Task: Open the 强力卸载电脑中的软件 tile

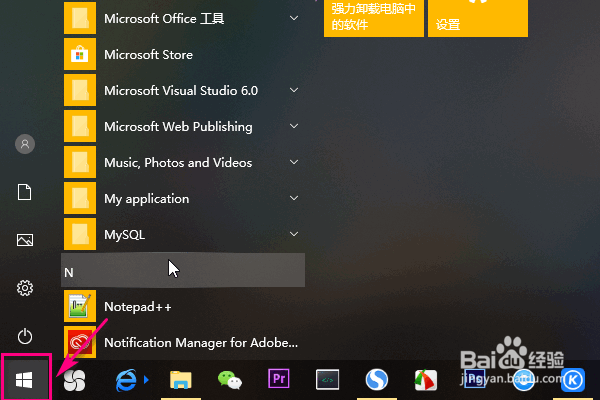Action: pos(374,18)
